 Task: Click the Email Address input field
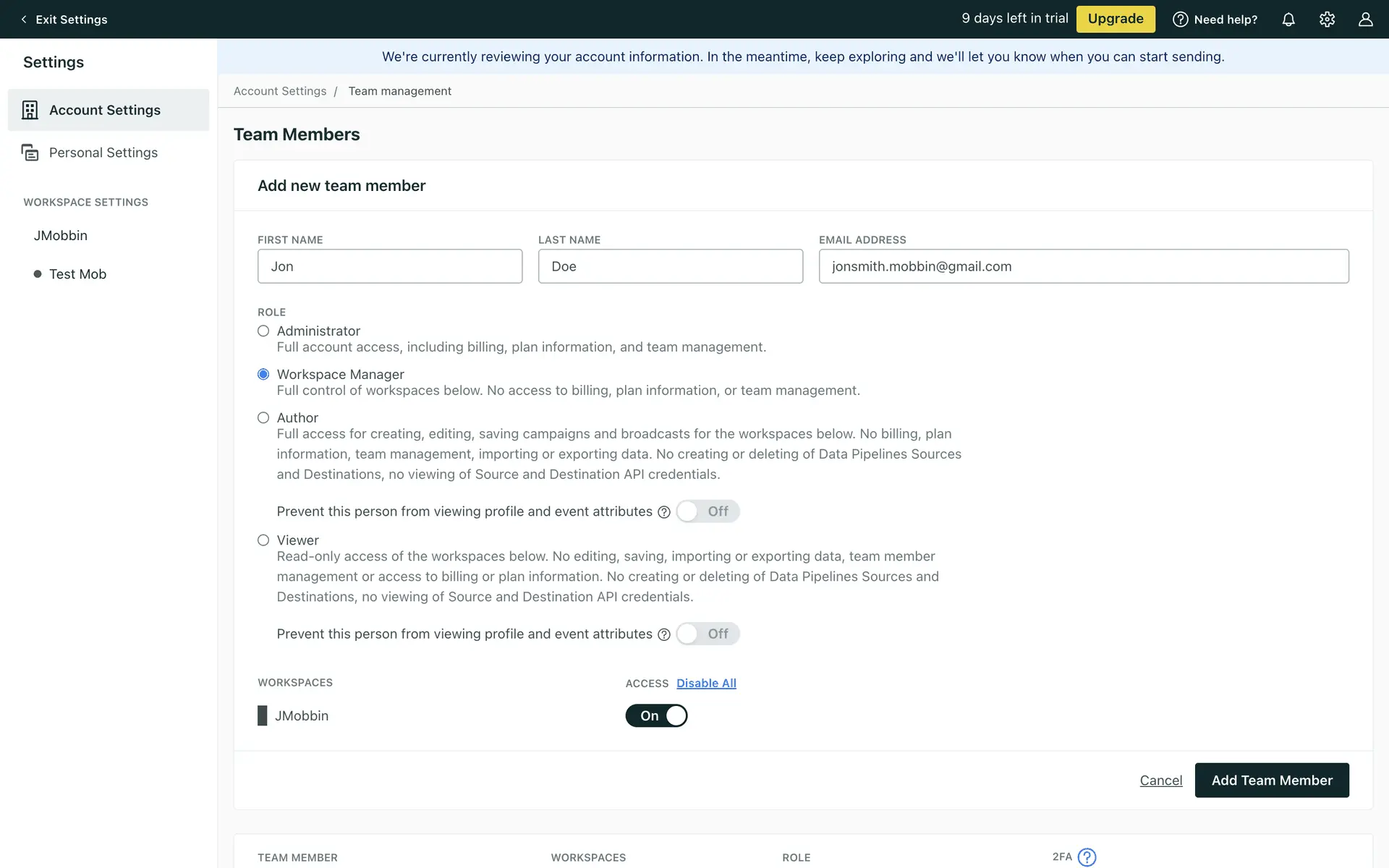(1083, 266)
